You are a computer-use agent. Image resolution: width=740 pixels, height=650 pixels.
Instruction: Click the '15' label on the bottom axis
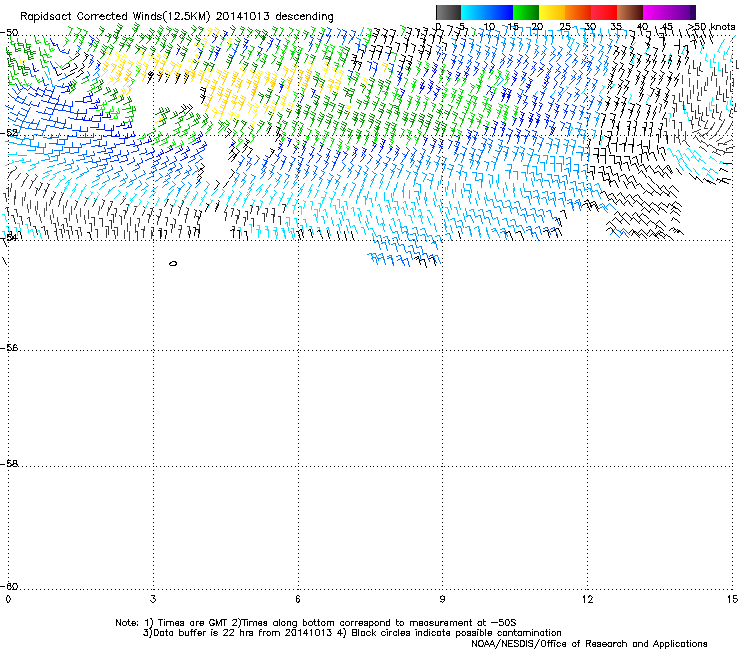click(732, 599)
